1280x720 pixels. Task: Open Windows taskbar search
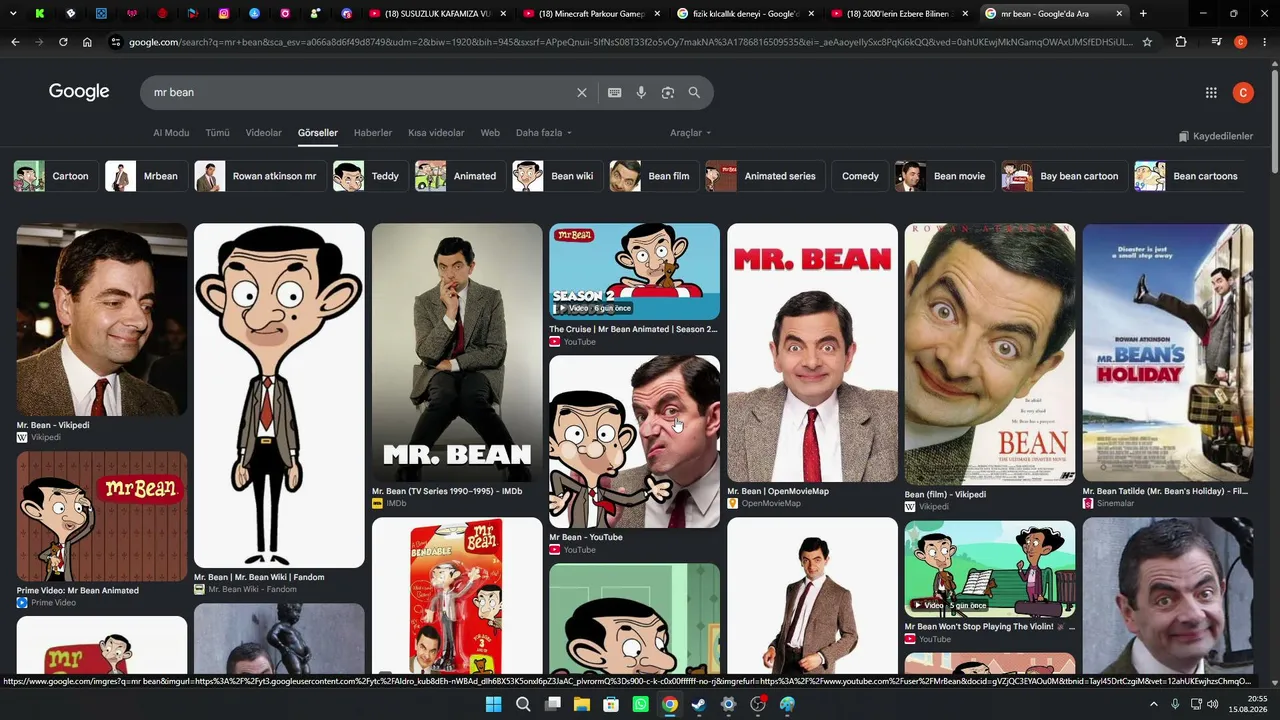tap(523, 704)
